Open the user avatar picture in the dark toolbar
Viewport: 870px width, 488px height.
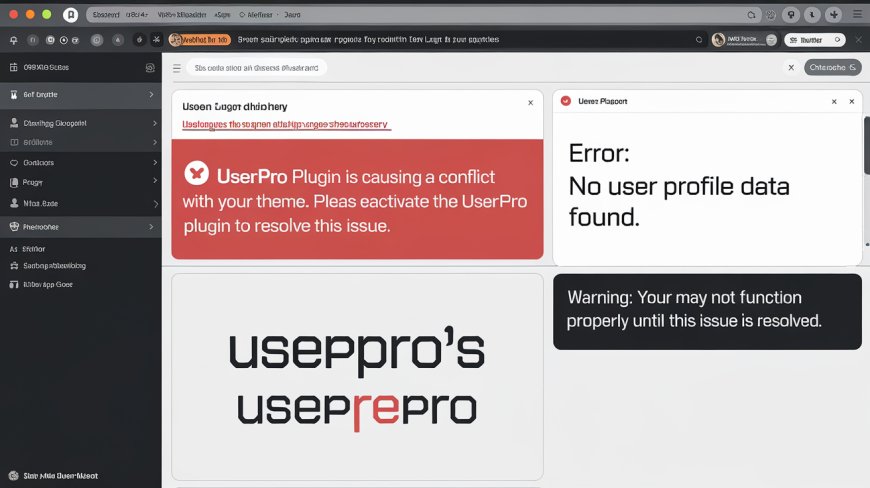(x=719, y=39)
